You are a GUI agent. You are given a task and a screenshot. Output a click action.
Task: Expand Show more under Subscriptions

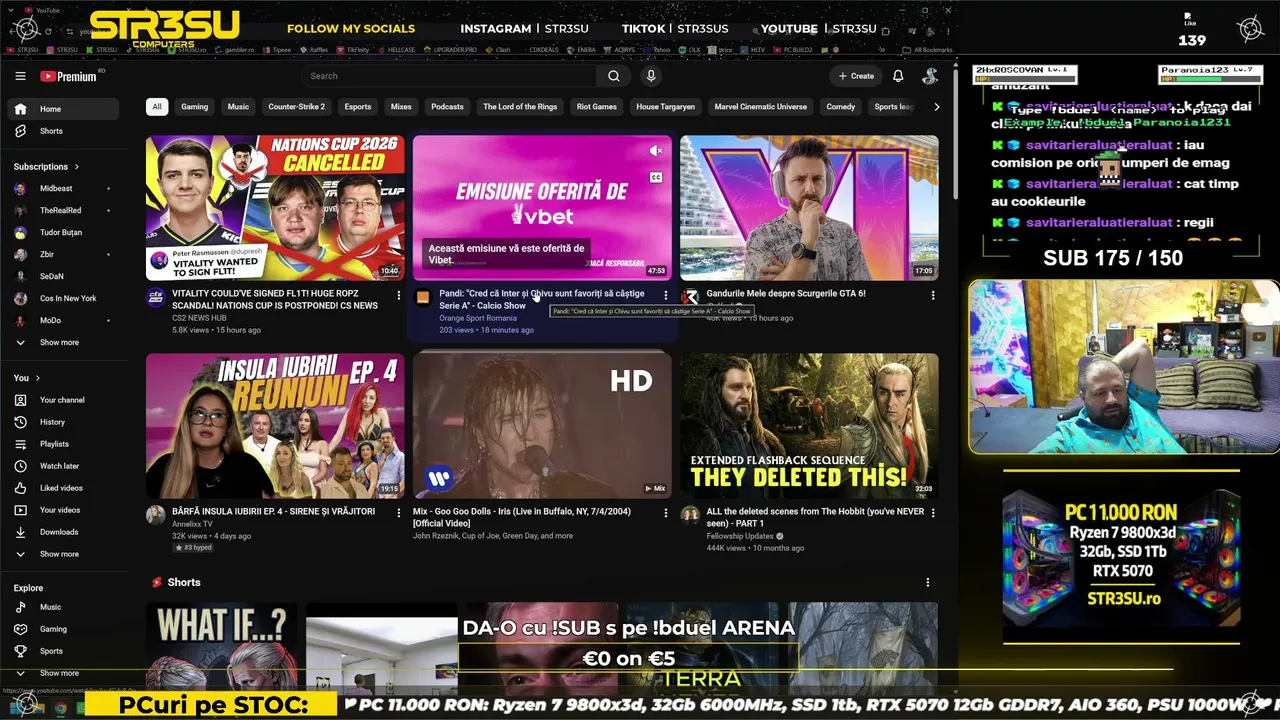(64, 342)
